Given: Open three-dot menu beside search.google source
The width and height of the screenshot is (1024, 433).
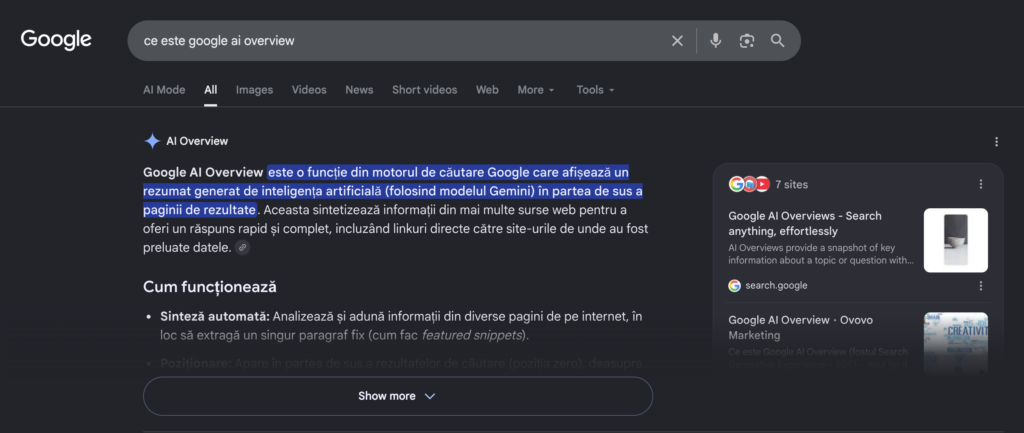Looking at the screenshot, I should click(x=980, y=285).
